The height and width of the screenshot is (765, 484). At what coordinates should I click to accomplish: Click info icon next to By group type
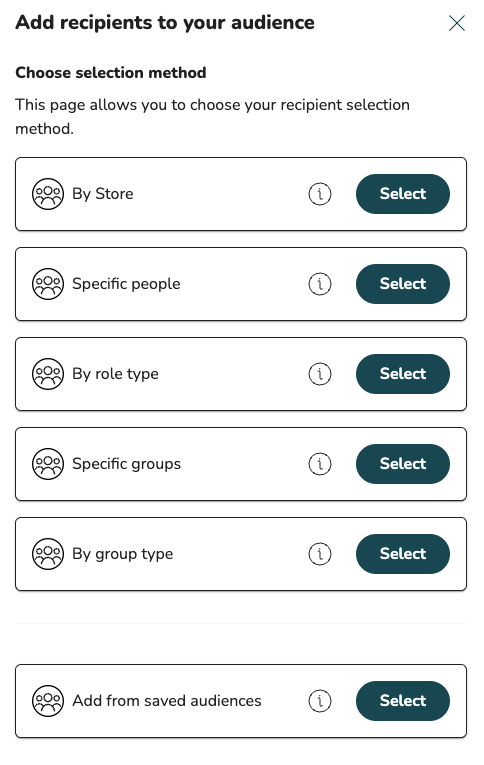pyautogui.click(x=320, y=554)
